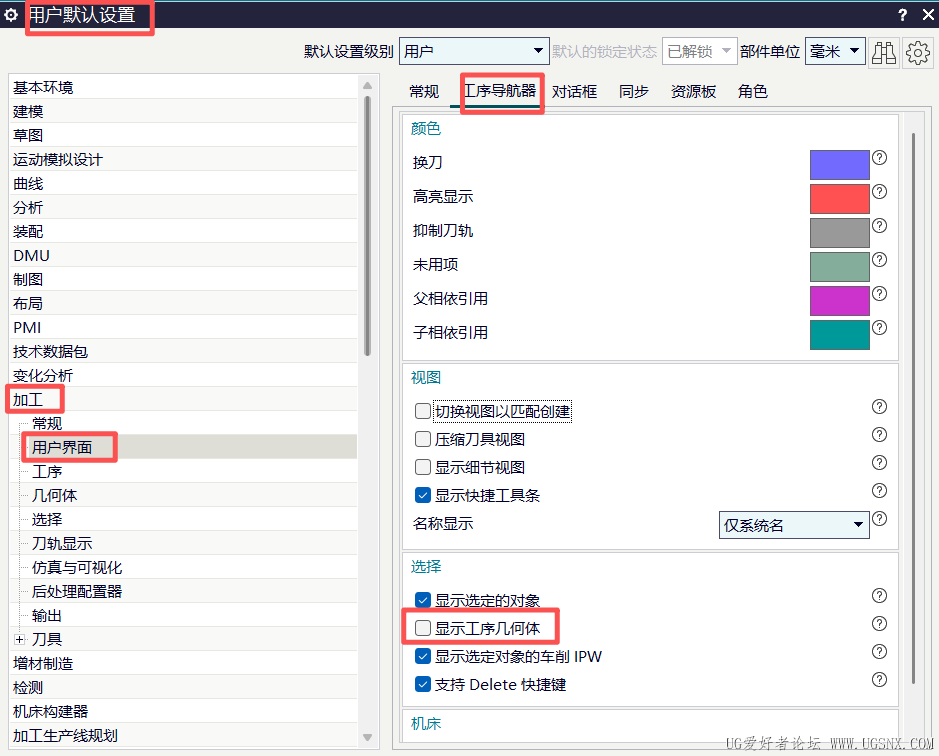Change the 未用项 green-gray color swatch
The height and width of the screenshot is (756, 939).
[840, 267]
